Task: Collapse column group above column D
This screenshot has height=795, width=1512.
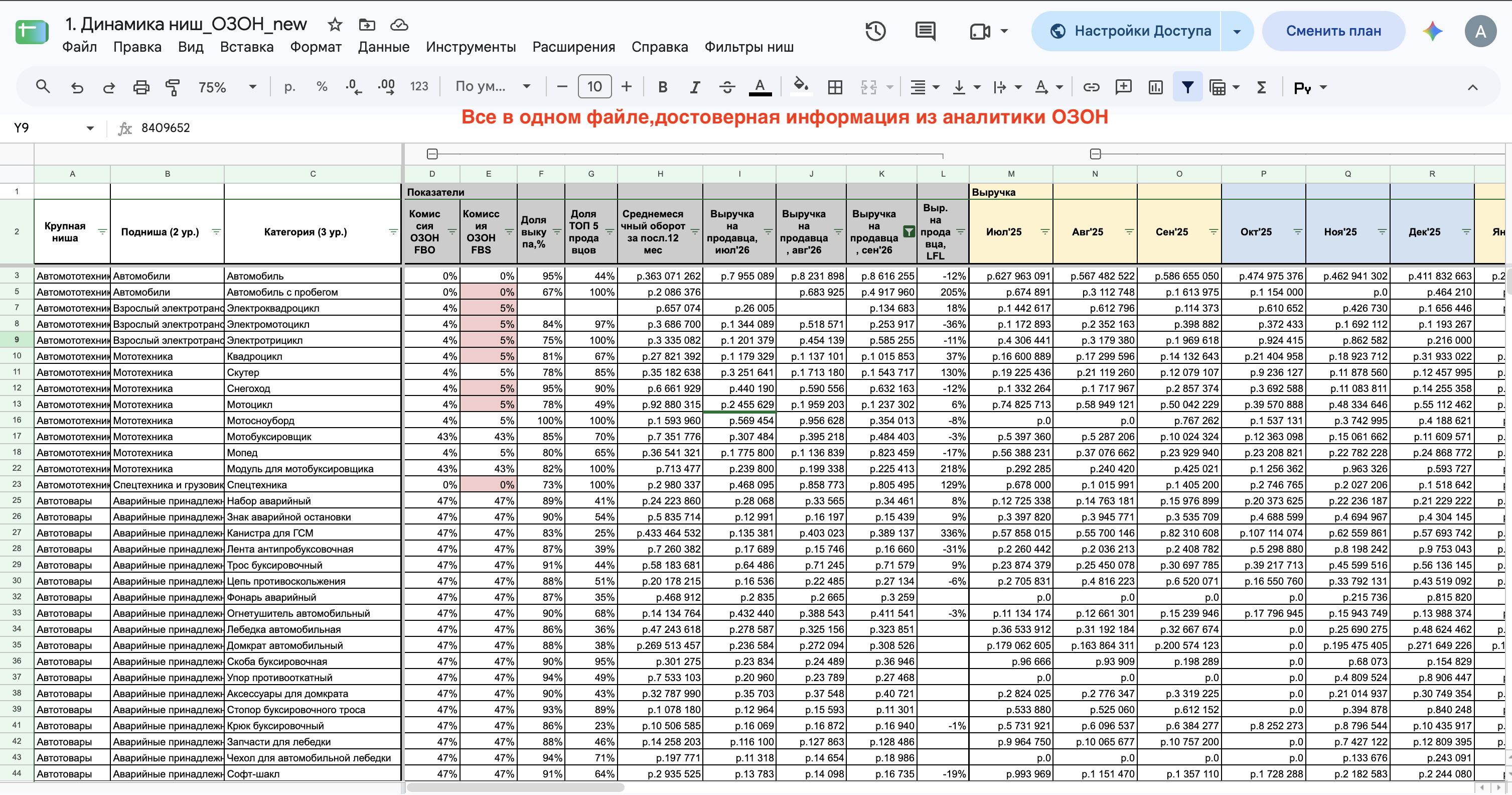Action: (432, 154)
